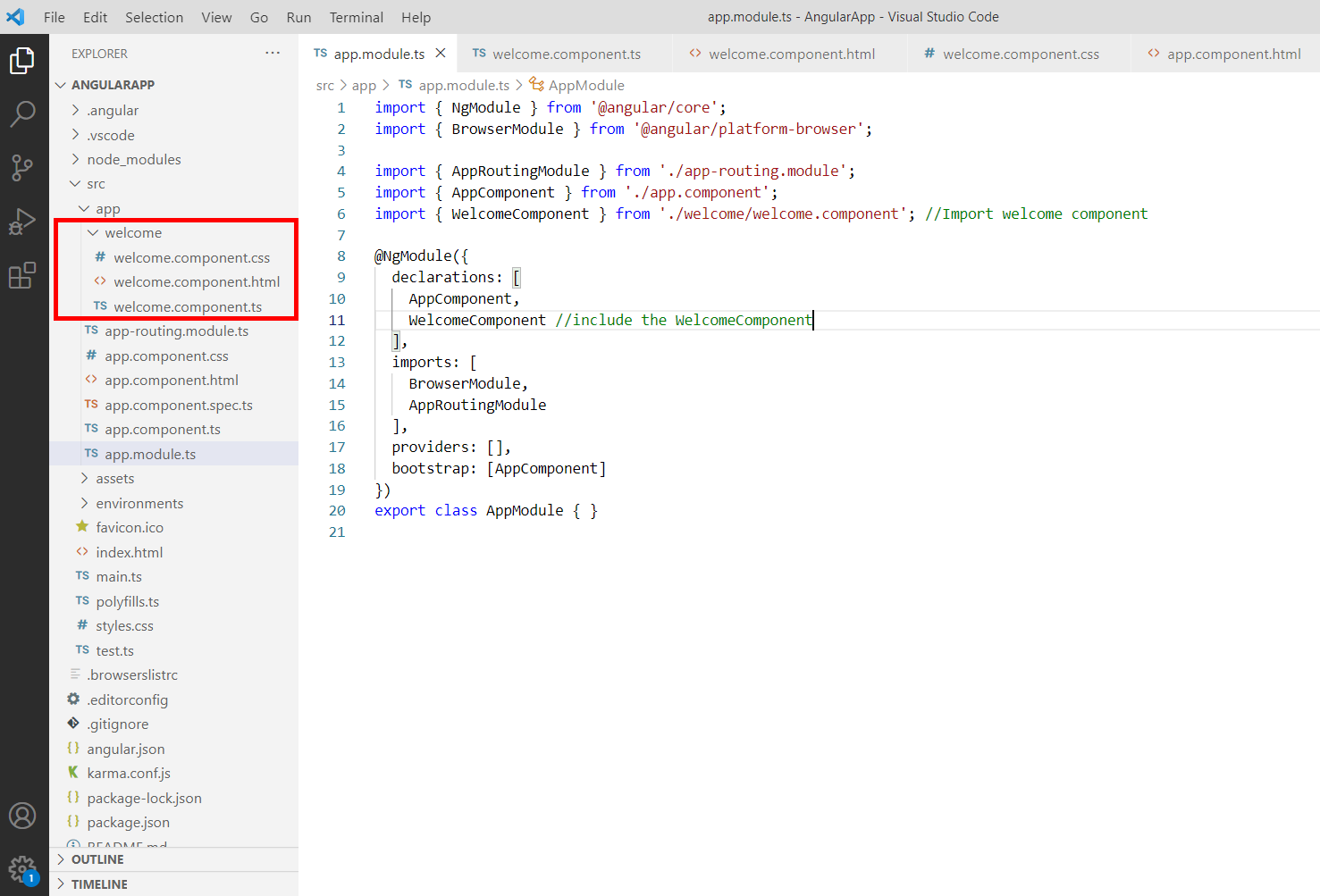Expand the .angular folder
1320x896 pixels.
tap(75, 110)
